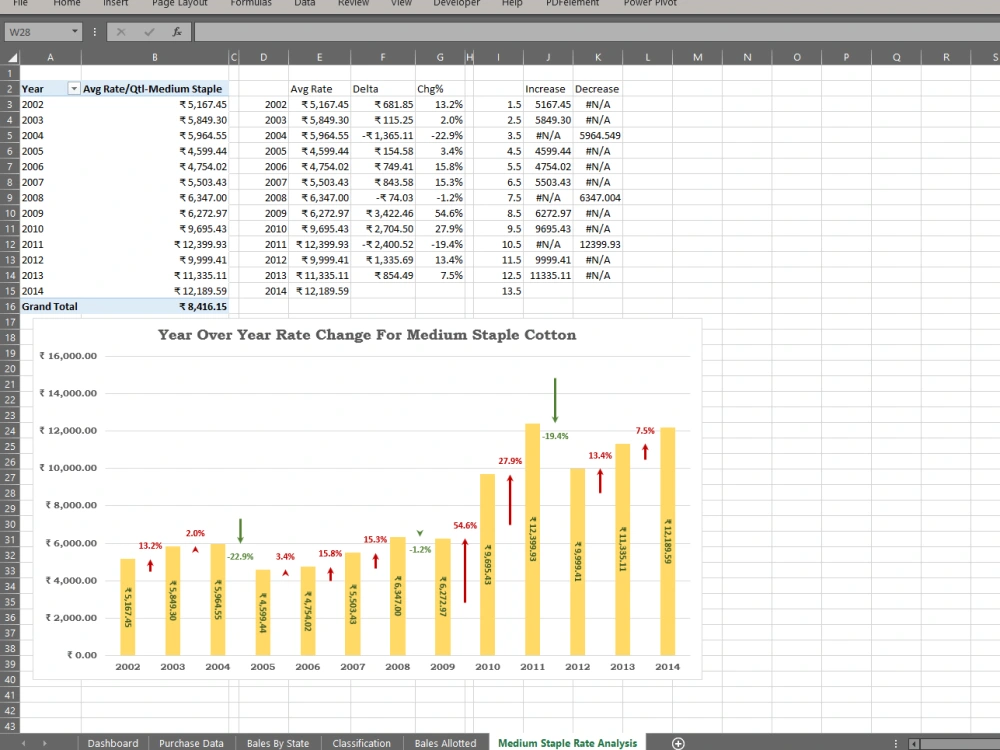Click the 2008 axis label on chart

(397, 666)
